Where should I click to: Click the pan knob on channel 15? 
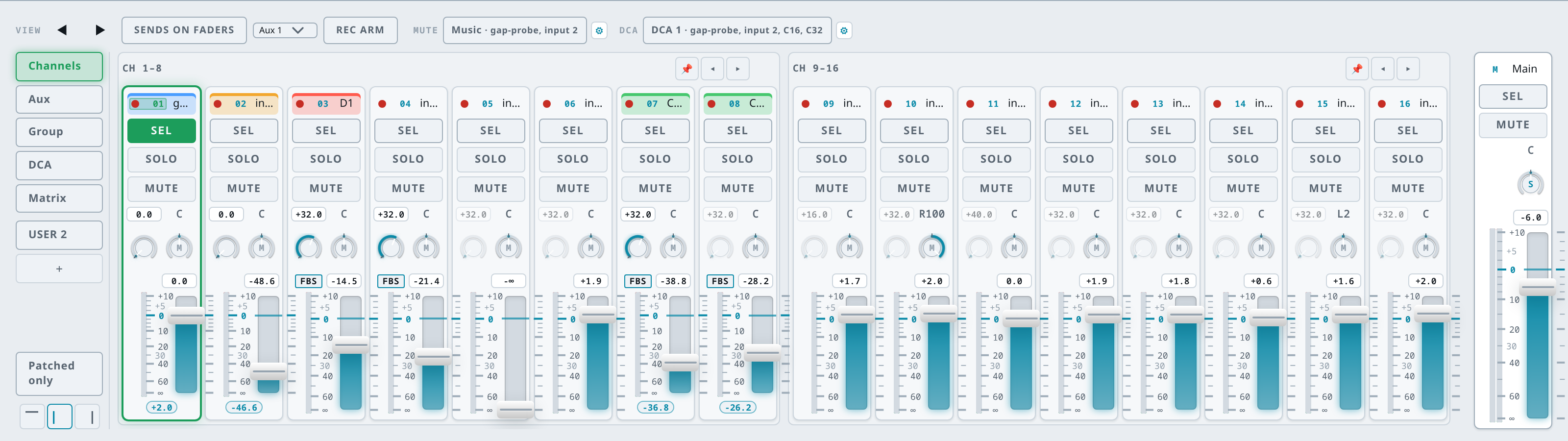click(1344, 247)
